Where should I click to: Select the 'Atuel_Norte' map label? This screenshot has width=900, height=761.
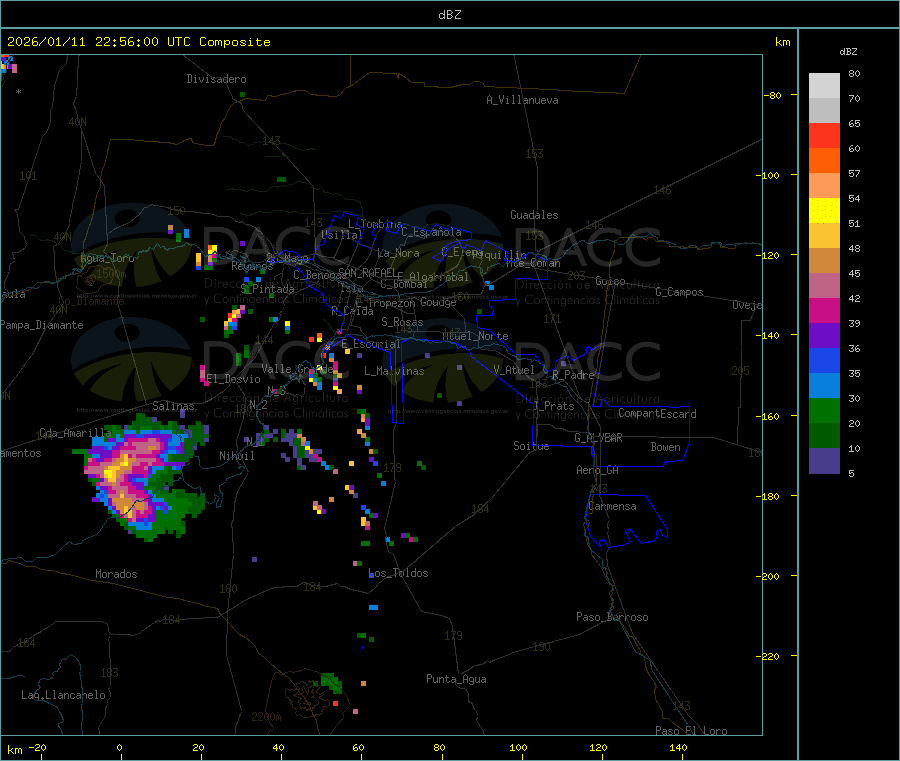475,336
